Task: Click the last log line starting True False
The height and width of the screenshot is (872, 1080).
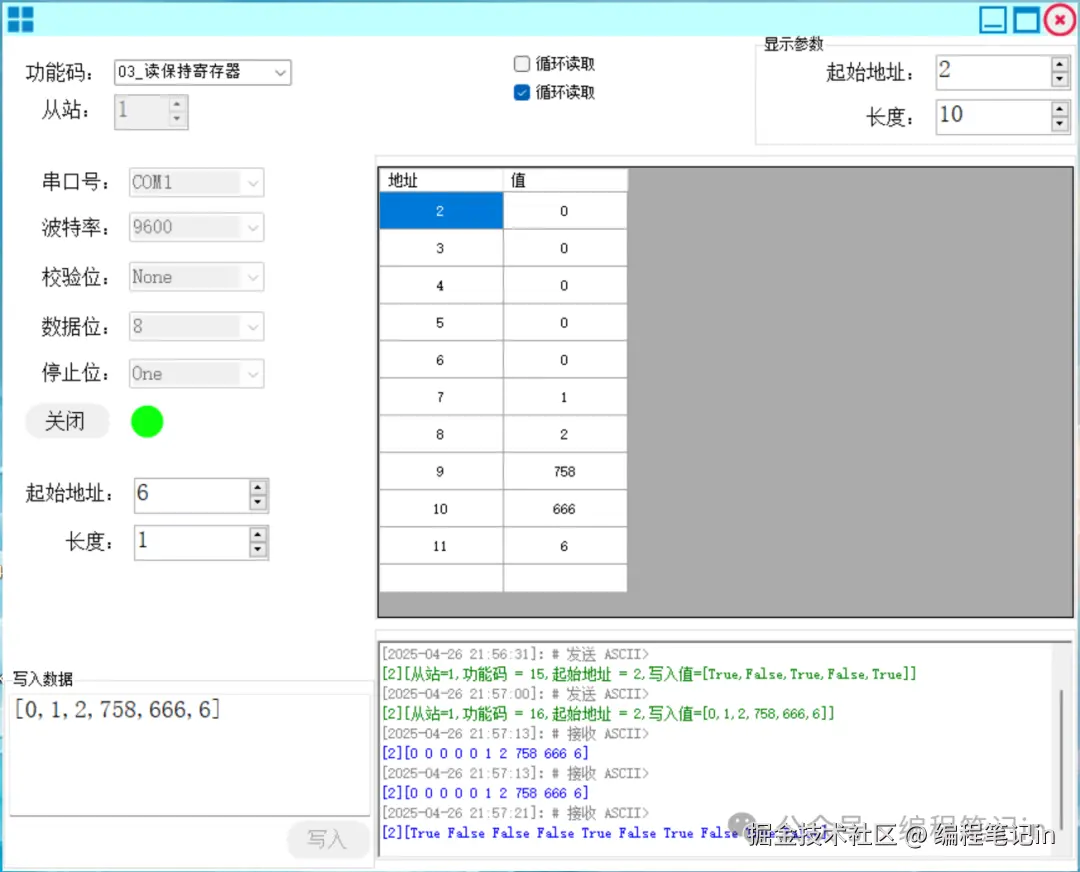Action: (x=606, y=833)
